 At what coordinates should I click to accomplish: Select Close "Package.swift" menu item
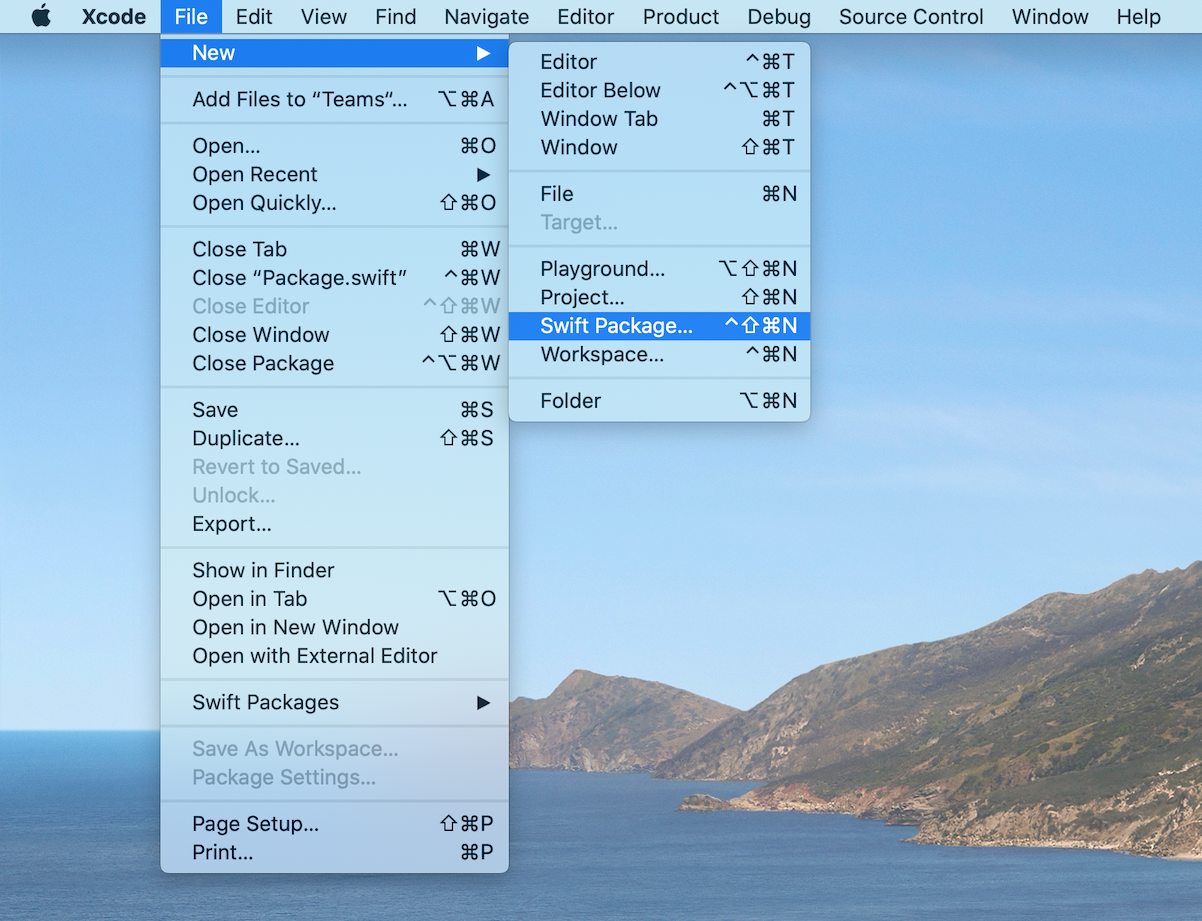299,278
